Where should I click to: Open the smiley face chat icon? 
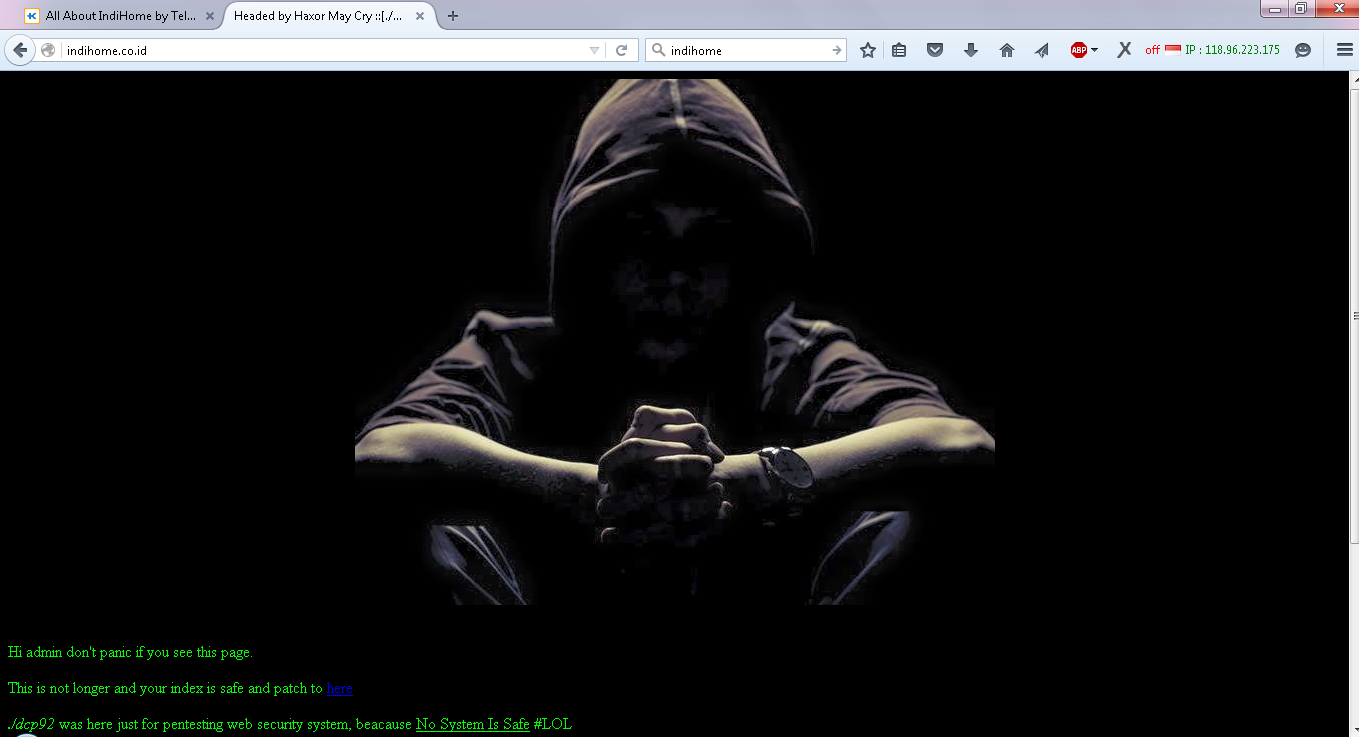(1302, 50)
